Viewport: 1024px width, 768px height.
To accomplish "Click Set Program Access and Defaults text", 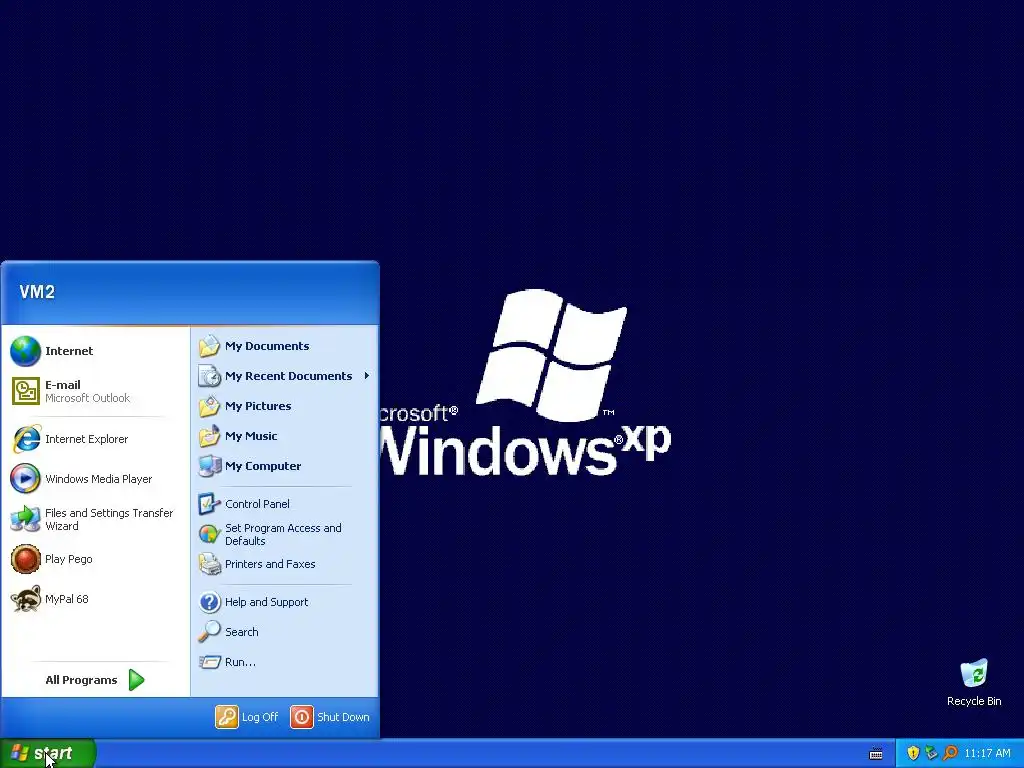I will (x=283, y=534).
